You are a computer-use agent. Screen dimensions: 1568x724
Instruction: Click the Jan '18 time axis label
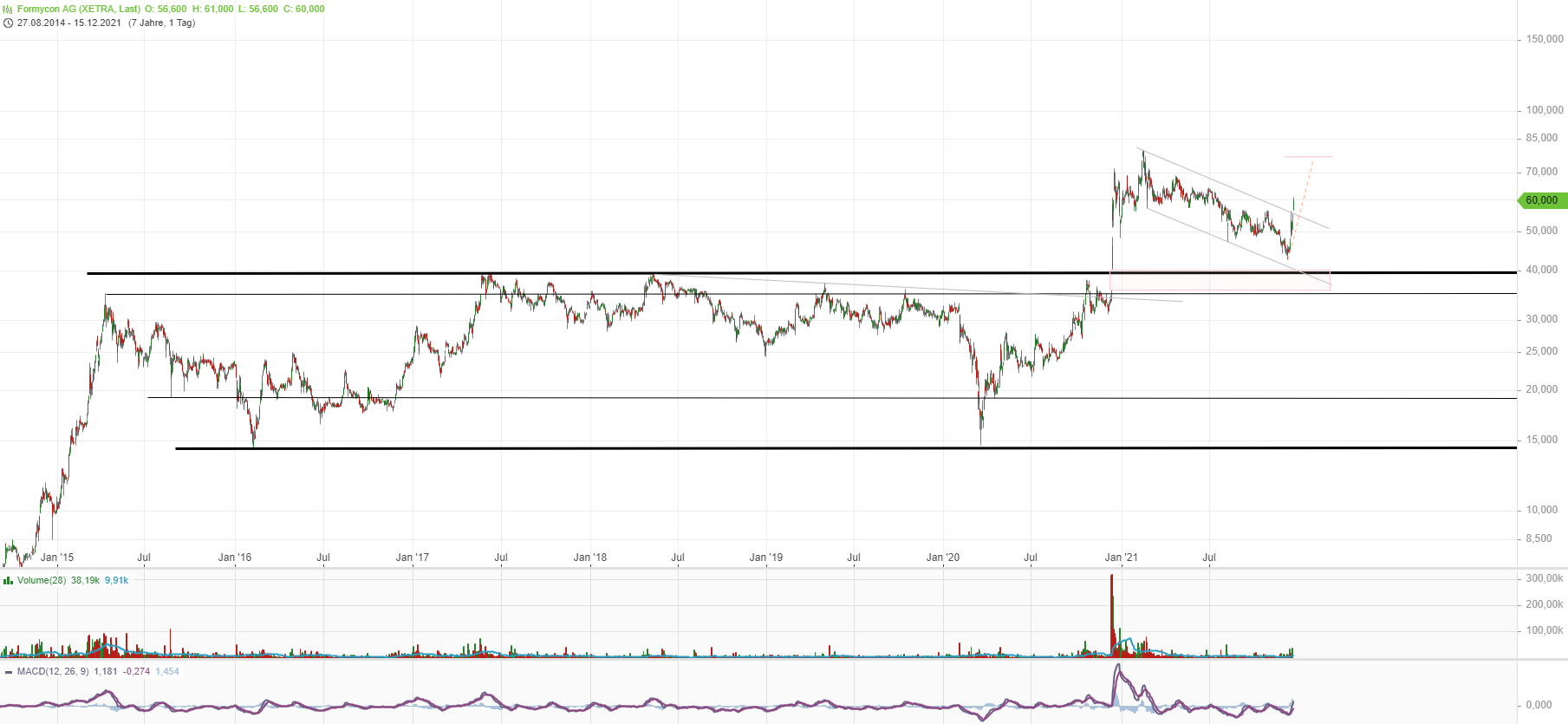[590, 558]
